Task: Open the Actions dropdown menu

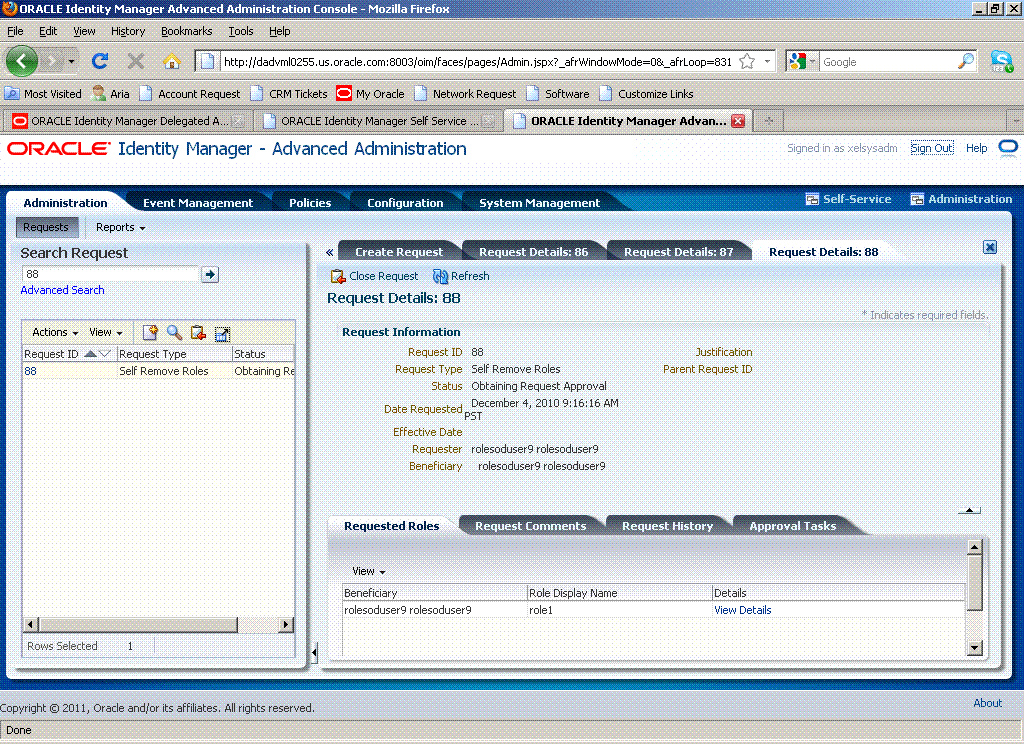Action: (x=54, y=331)
